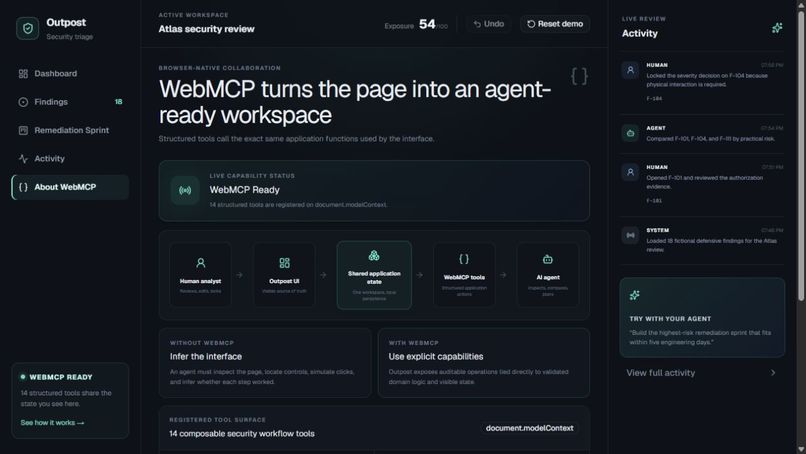Click the scrollbar down arrow
The height and width of the screenshot is (454, 806).
[801, 449]
